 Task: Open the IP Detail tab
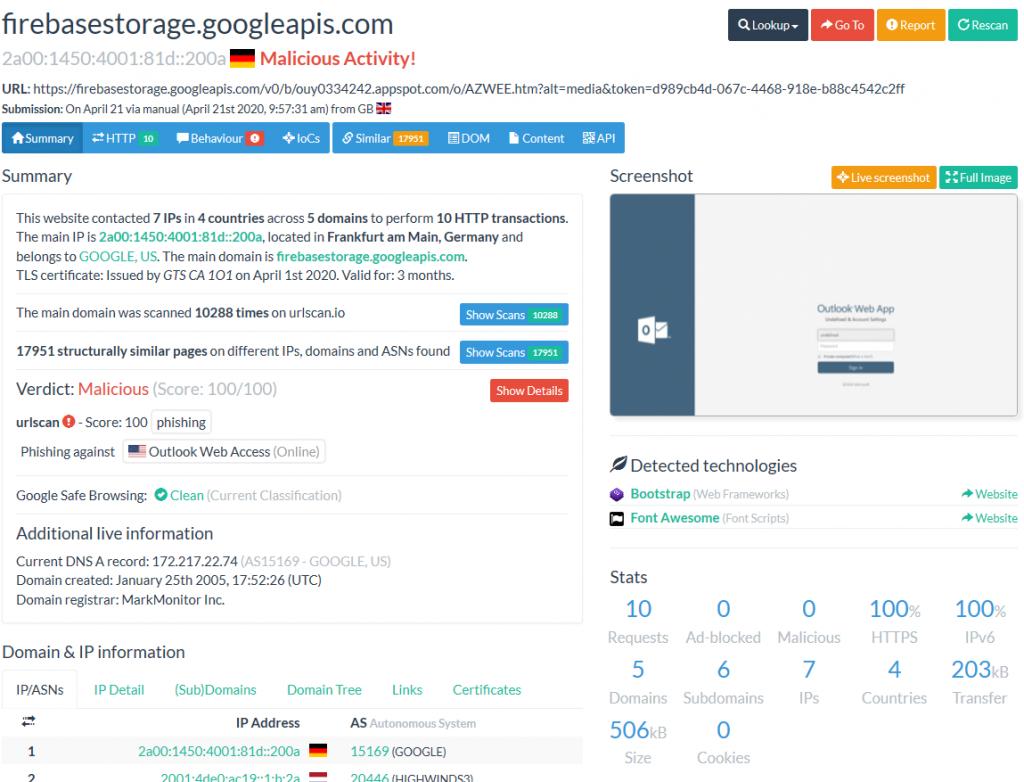click(x=119, y=690)
